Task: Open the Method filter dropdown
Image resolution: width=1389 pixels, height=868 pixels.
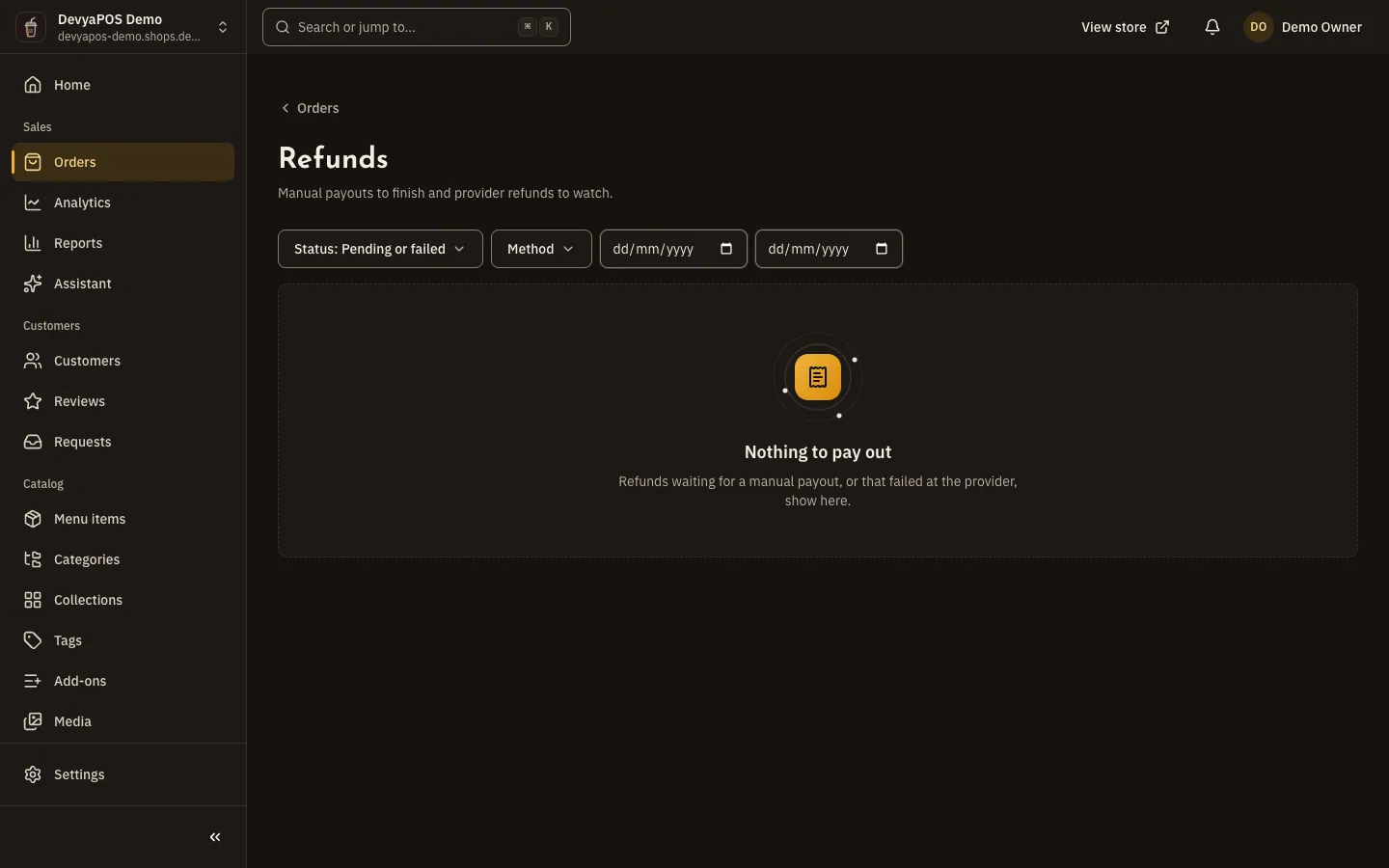Action: (541, 249)
